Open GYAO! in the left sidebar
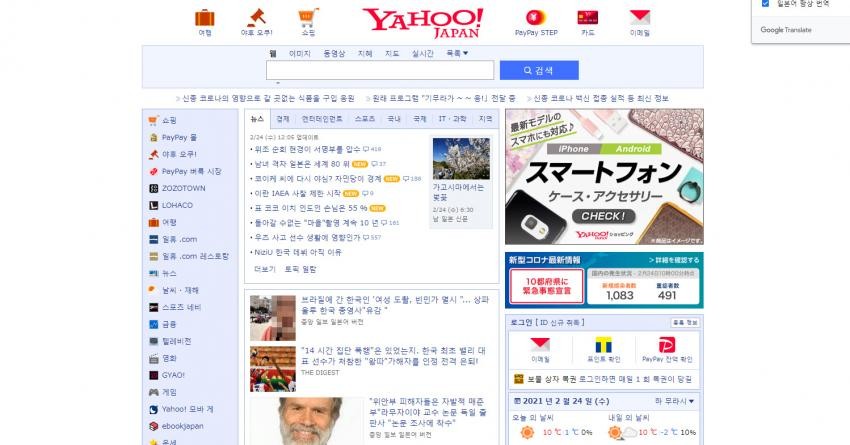This screenshot has height=445, width=850. pos(173,375)
